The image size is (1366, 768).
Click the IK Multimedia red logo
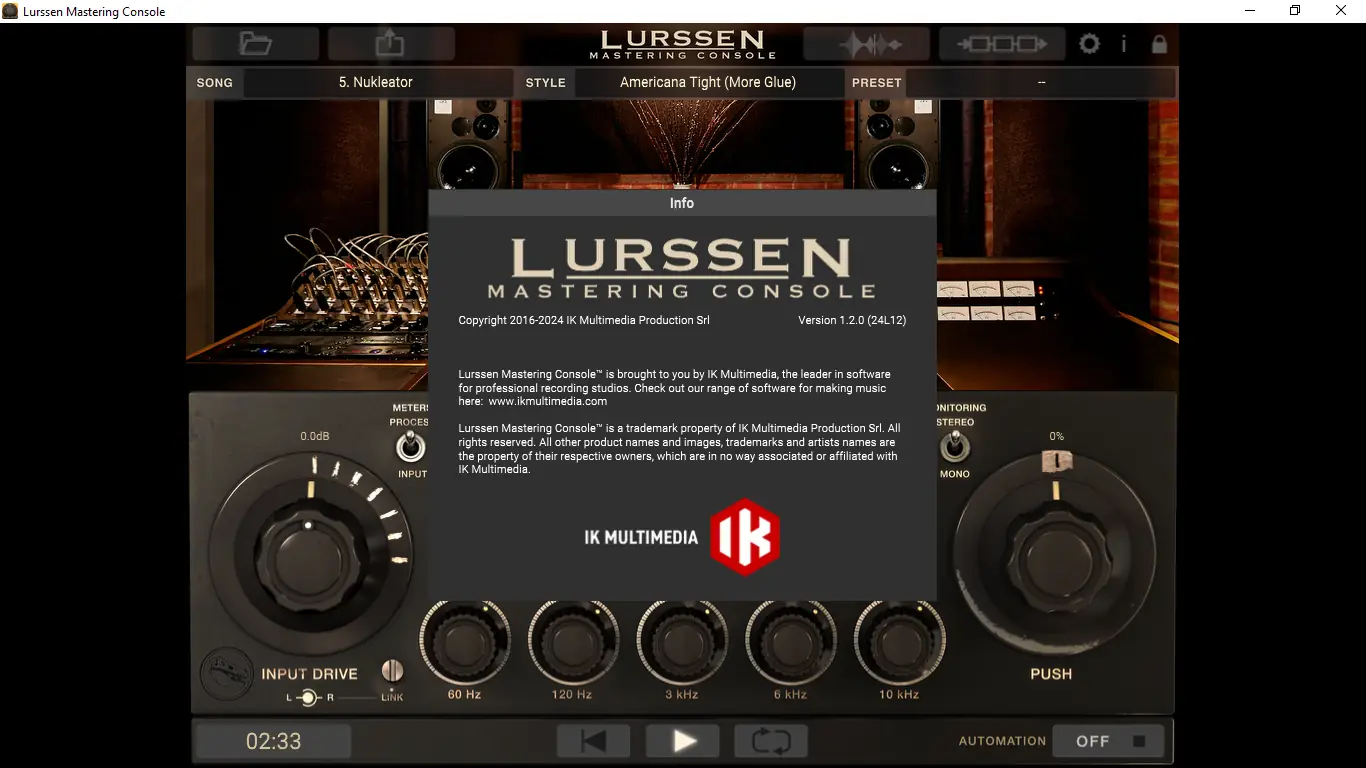click(x=745, y=537)
